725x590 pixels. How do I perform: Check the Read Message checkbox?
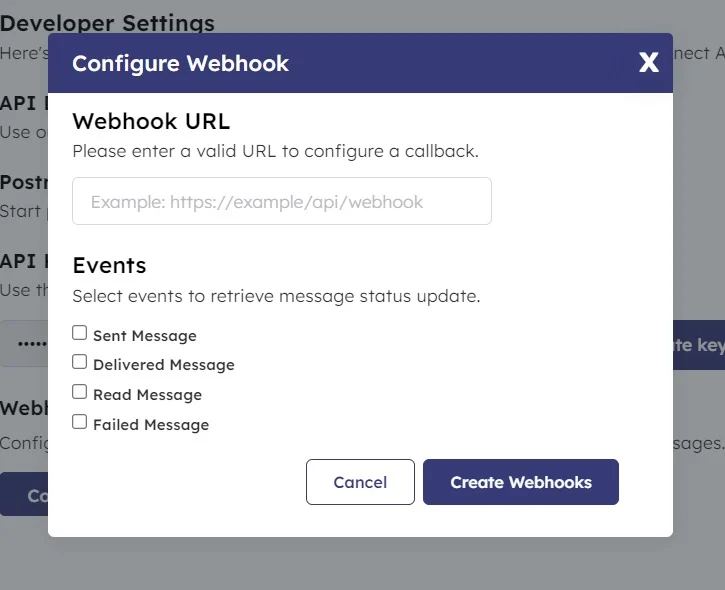[x=80, y=392]
